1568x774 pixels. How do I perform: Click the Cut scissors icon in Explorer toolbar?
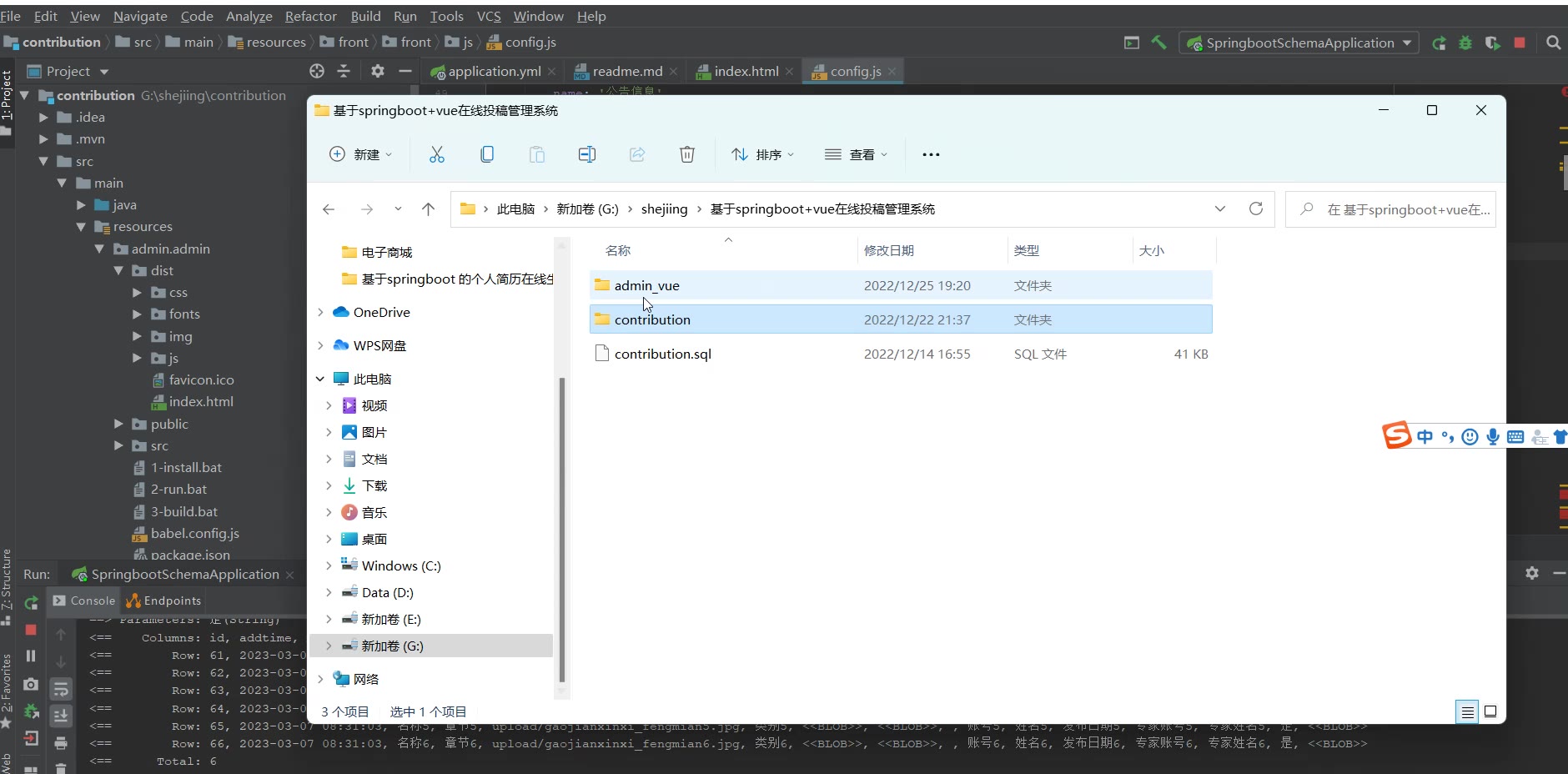(x=436, y=154)
